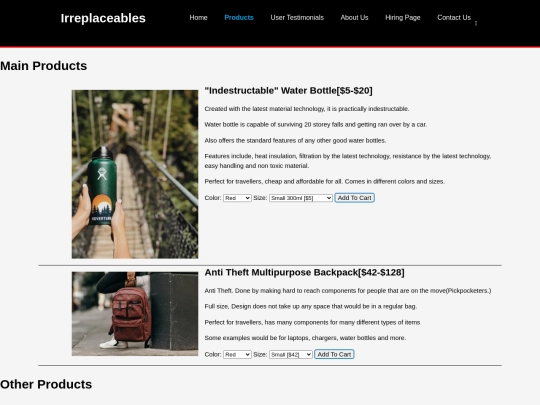The width and height of the screenshot is (540, 405).
Task: Go to User Testimonials page
Action: coord(297,18)
